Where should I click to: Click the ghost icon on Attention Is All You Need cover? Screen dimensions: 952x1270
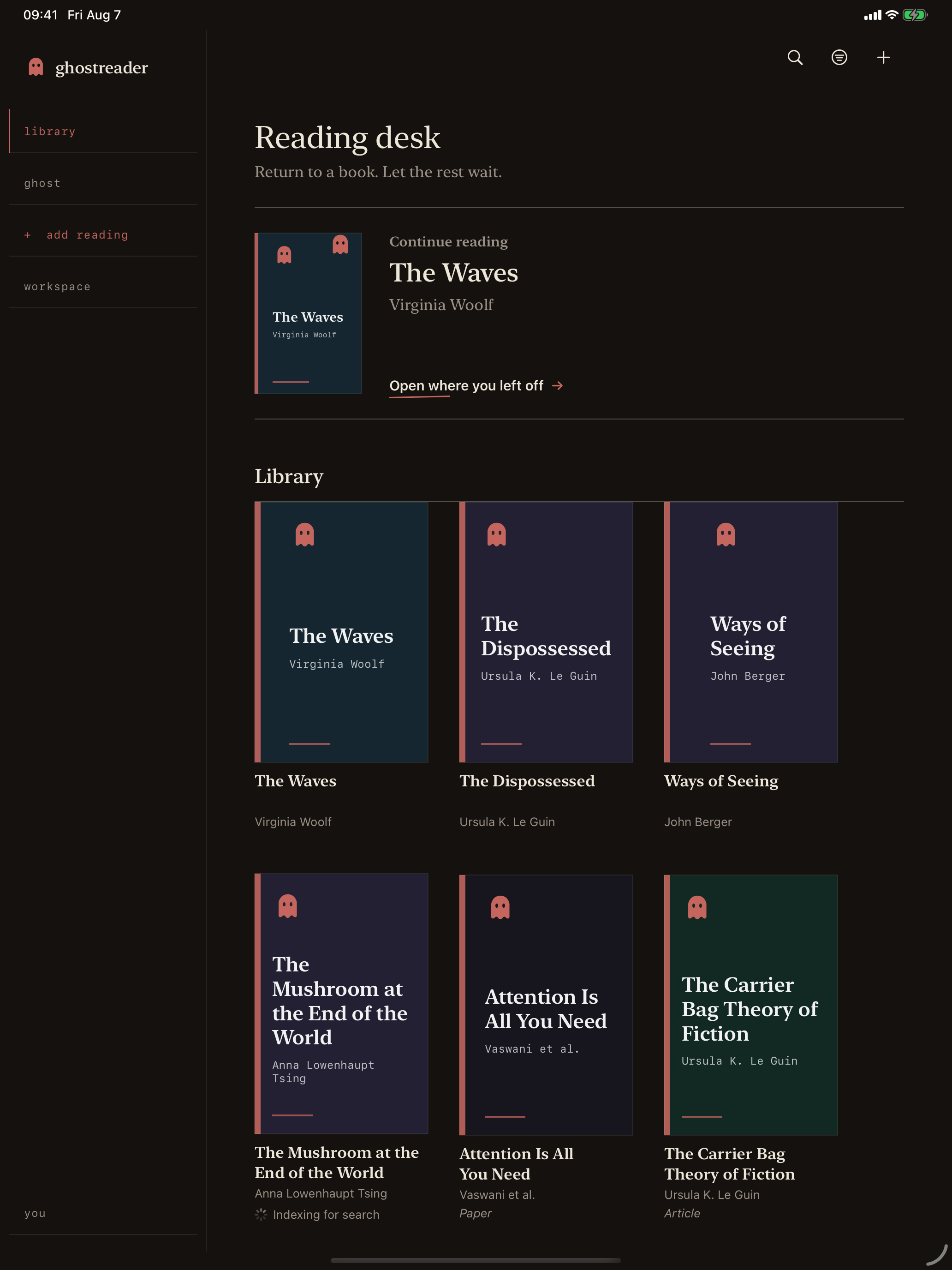tap(500, 908)
